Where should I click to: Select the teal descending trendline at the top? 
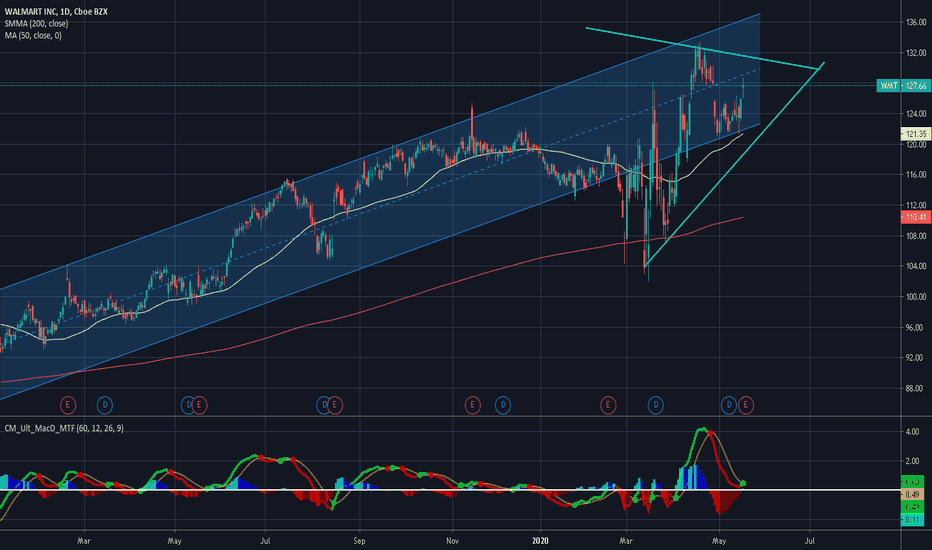click(x=701, y=48)
